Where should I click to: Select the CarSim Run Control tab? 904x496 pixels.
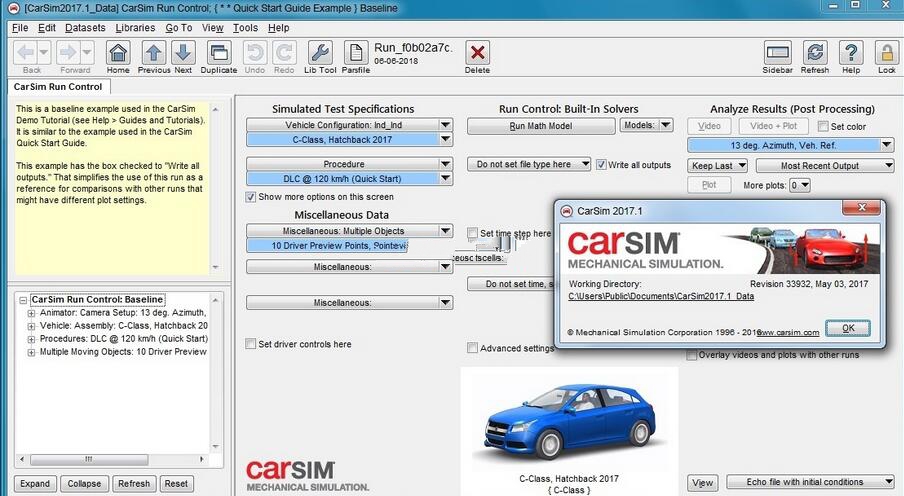click(x=58, y=87)
